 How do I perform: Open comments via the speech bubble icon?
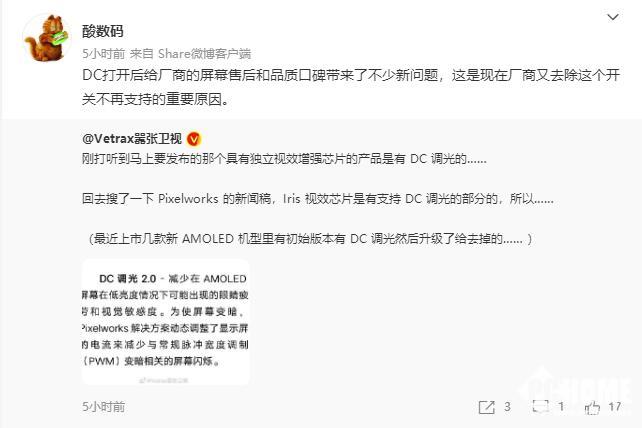pos(540,407)
